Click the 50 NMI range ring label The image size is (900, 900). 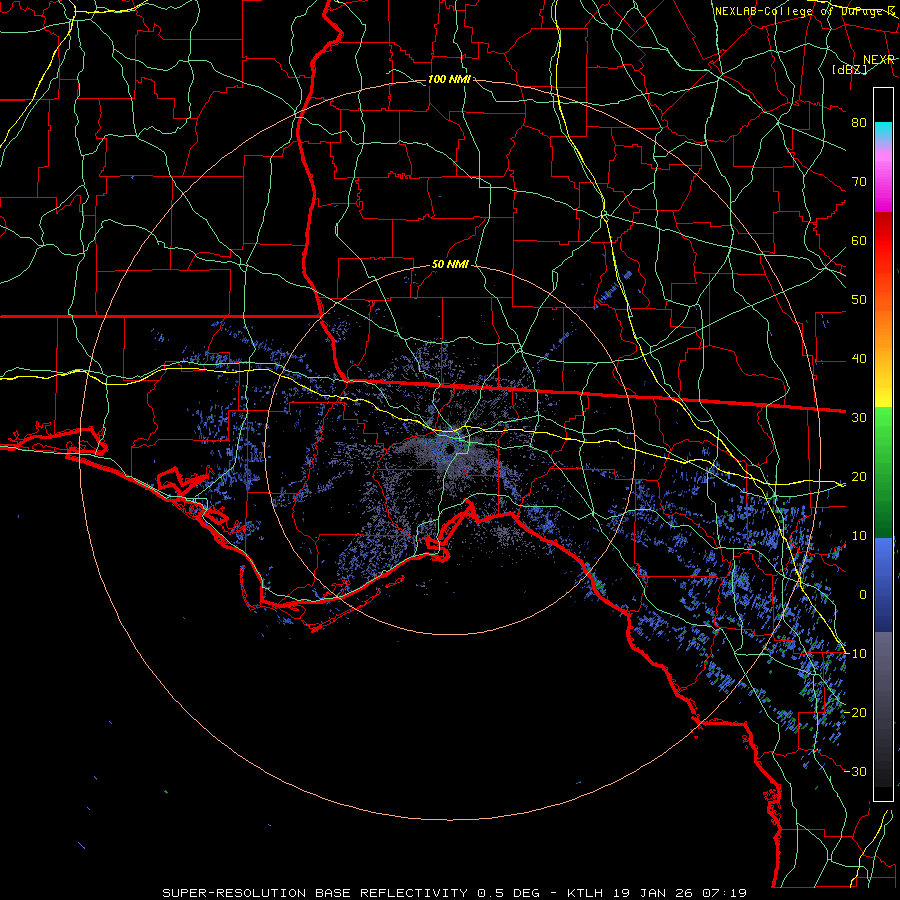[x=450, y=265]
